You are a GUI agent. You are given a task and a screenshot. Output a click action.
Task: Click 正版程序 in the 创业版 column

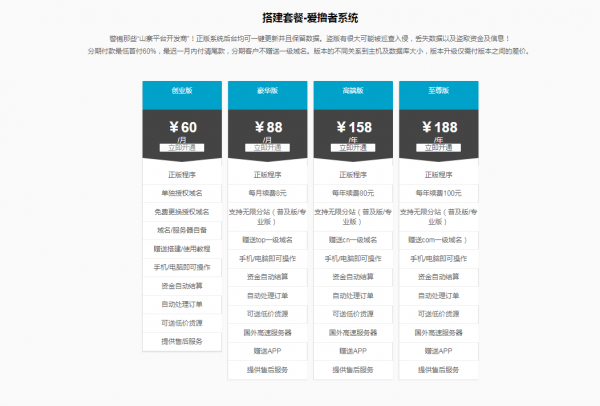[182, 175]
